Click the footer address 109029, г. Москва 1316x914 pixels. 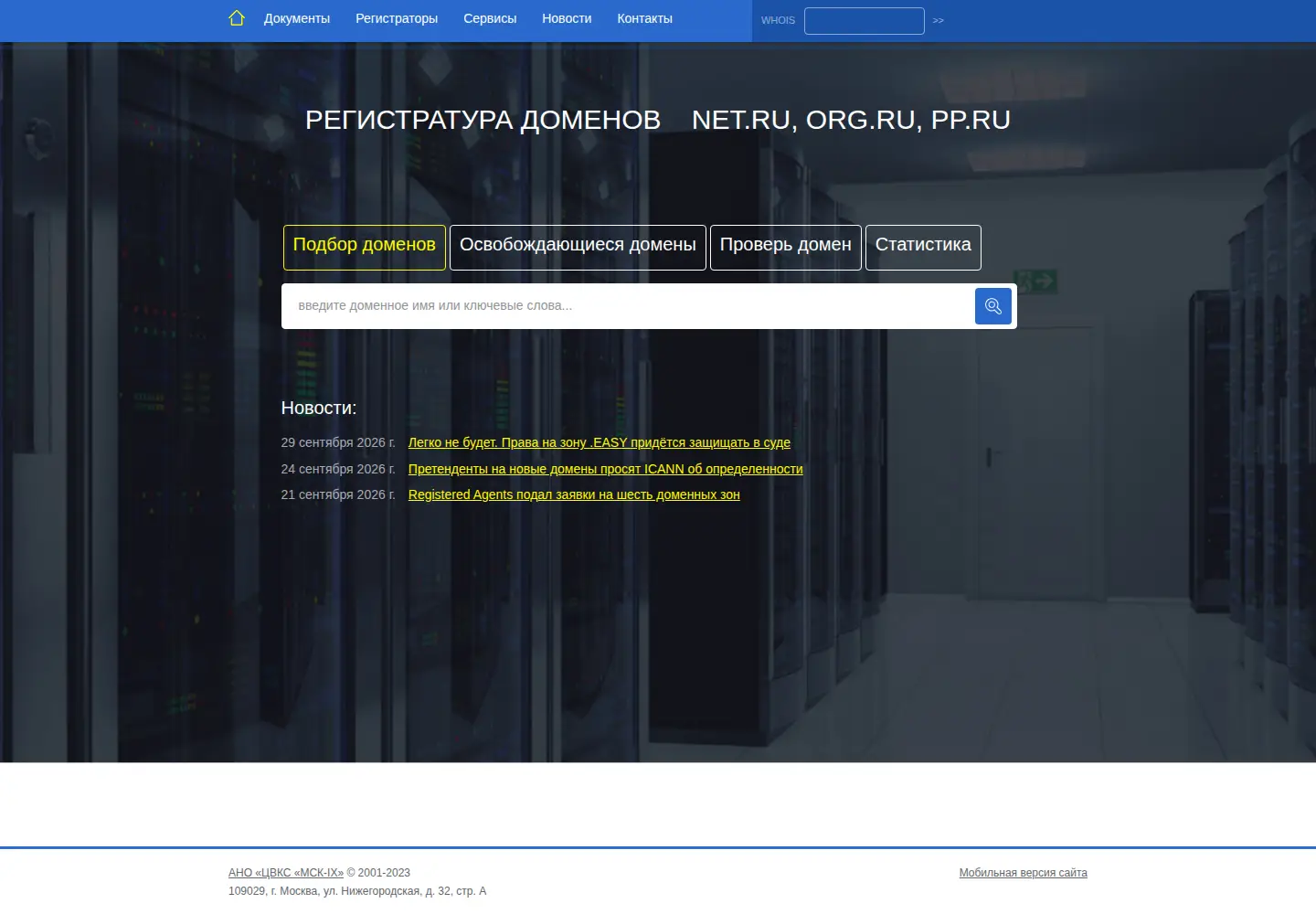(x=357, y=891)
